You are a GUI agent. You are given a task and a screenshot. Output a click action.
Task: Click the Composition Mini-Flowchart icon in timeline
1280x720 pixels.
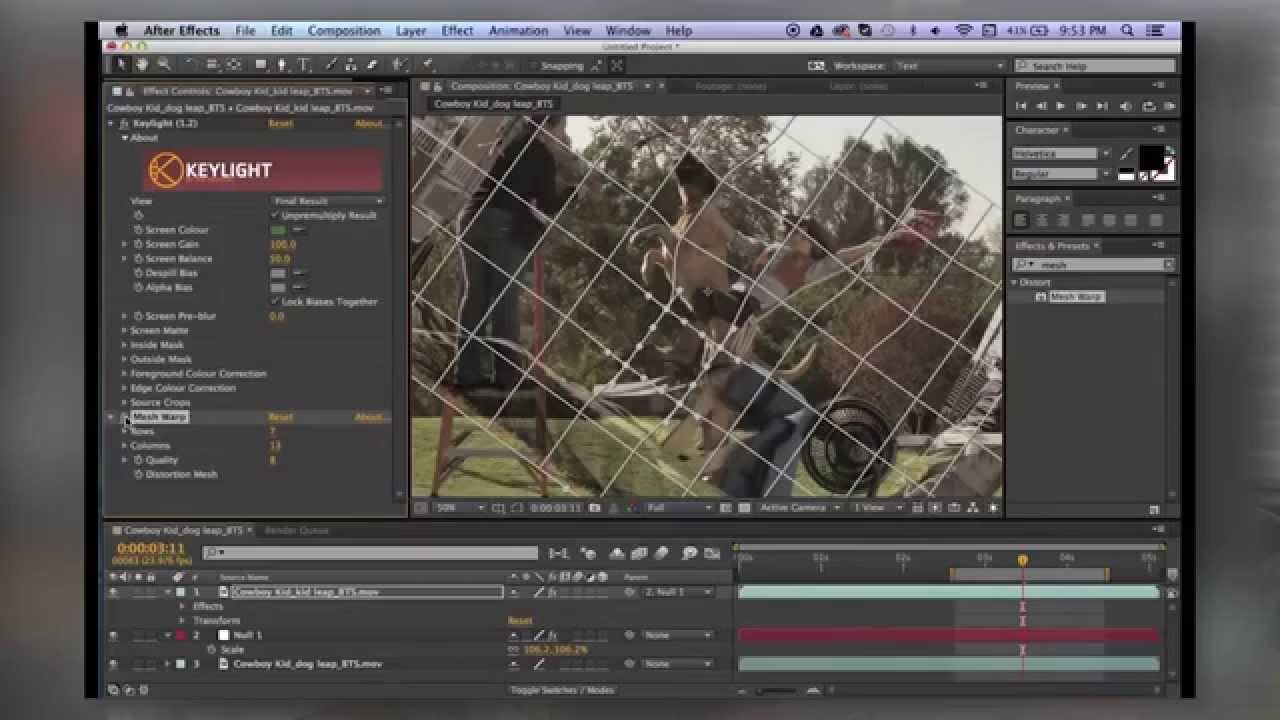[x=559, y=553]
